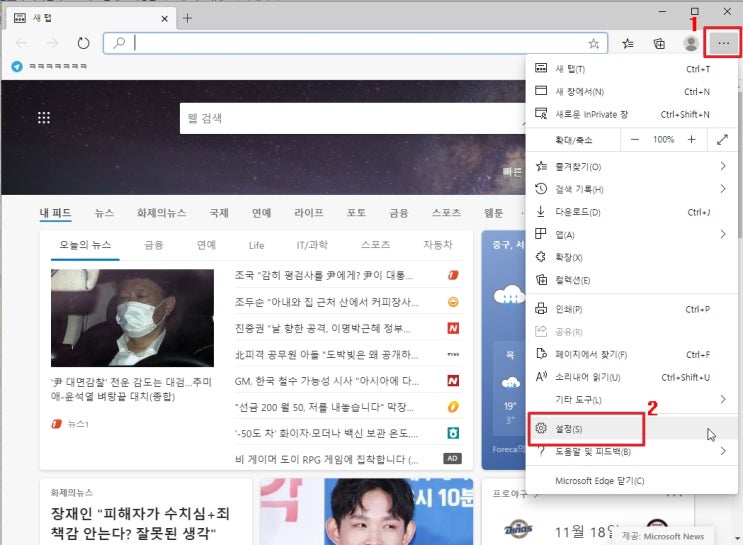Screen dimensions: 743x545
Task: Open headline starting with 조두순 "아내와 집
Action: click(326, 302)
